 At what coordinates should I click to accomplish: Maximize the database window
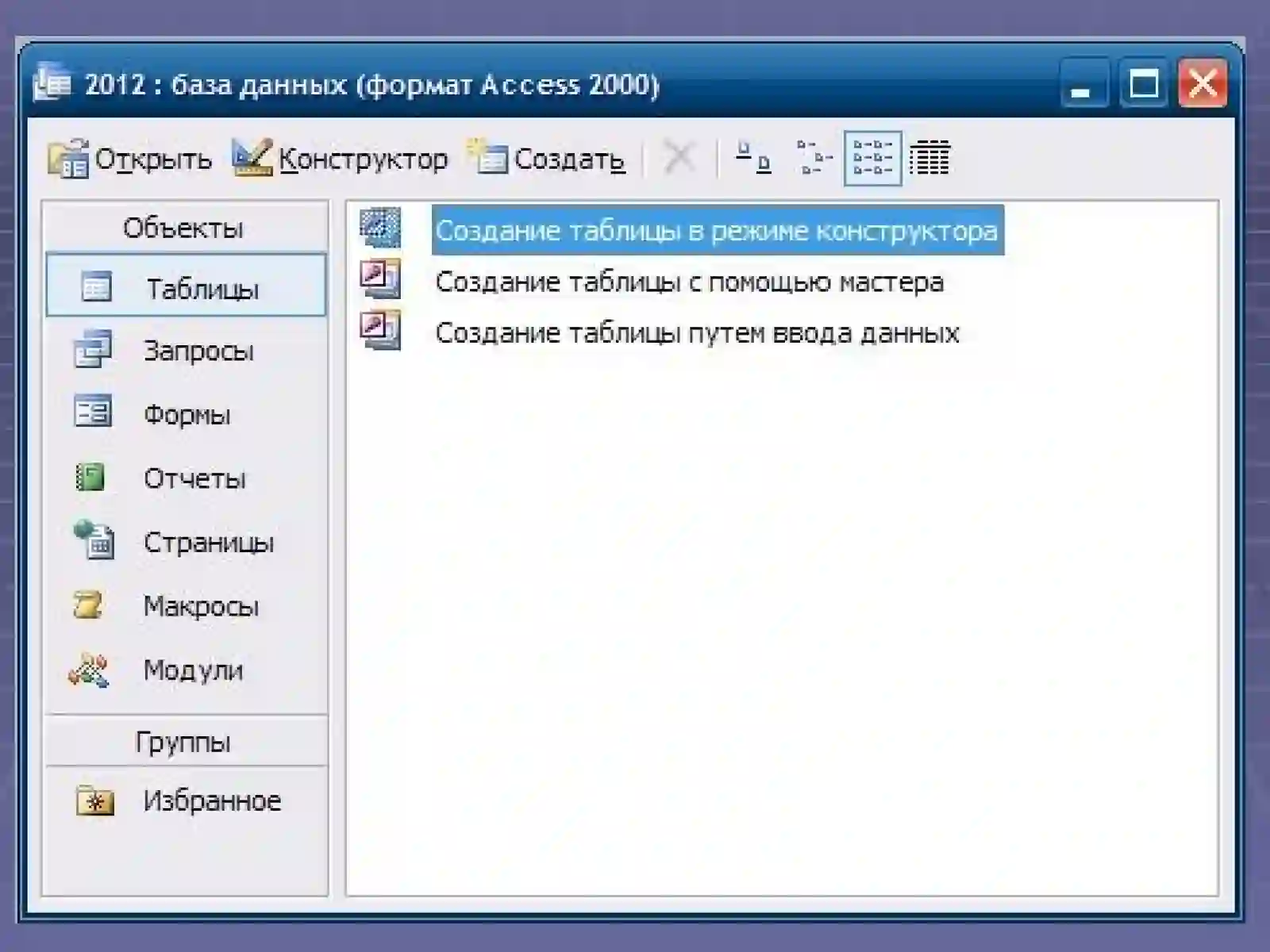[1144, 83]
